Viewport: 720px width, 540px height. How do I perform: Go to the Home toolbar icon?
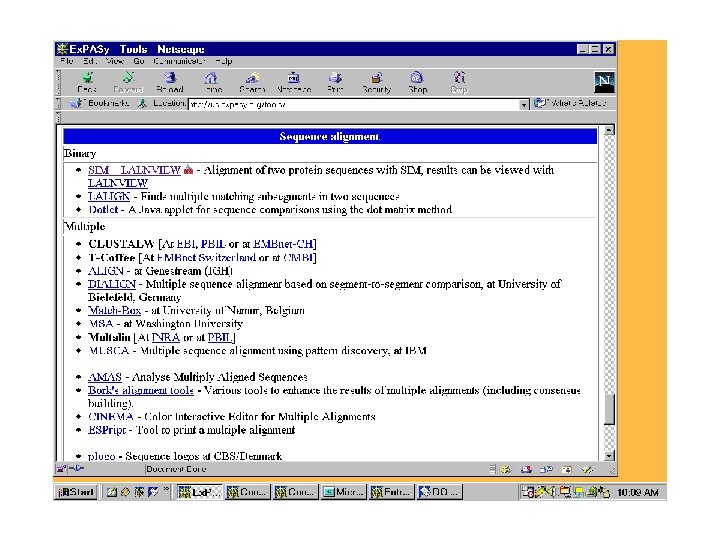(211, 82)
